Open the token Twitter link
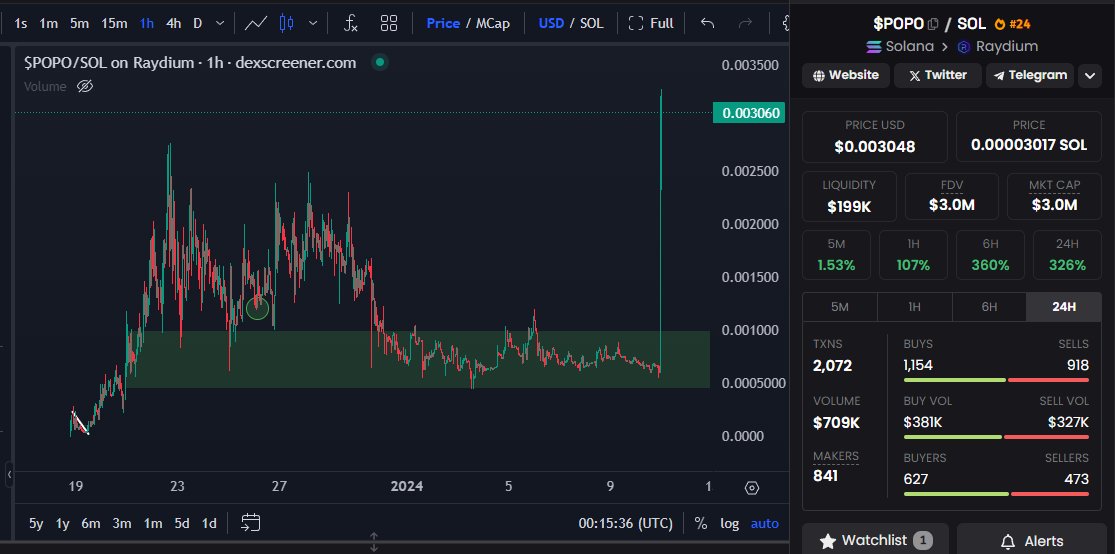The image size is (1115, 554). pyautogui.click(x=938, y=75)
